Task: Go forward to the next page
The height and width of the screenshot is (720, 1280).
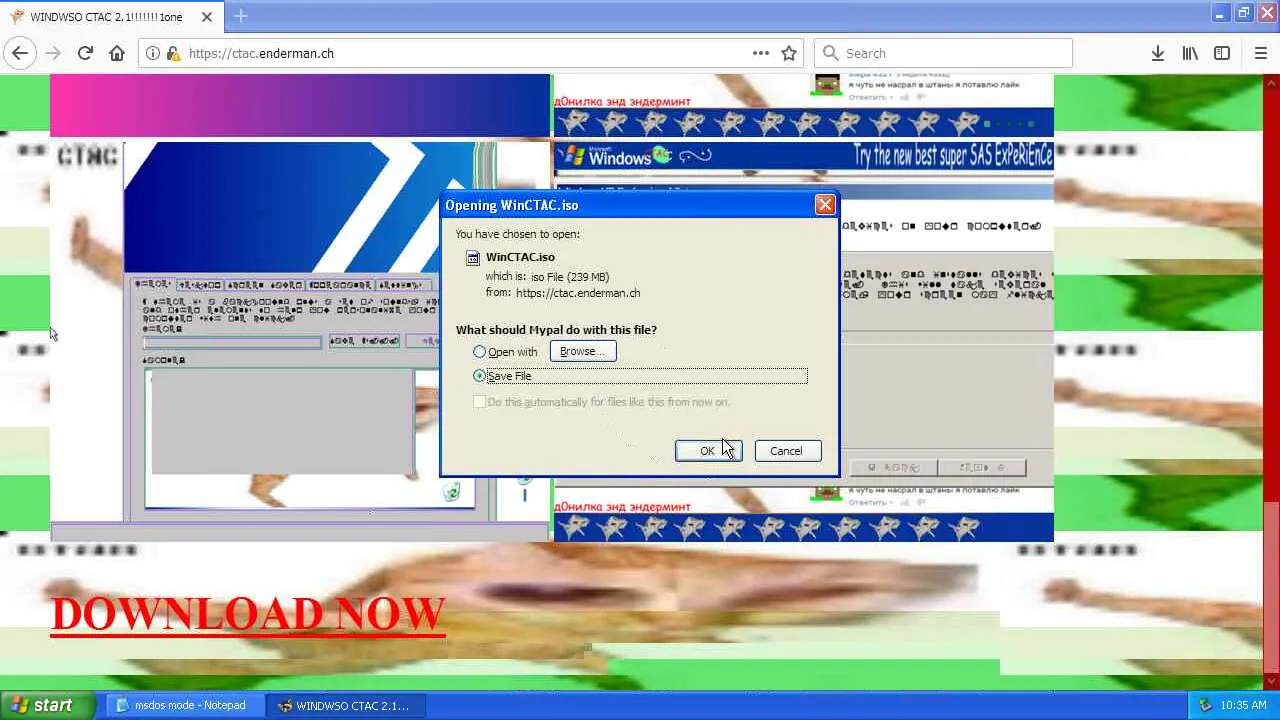Action: [x=53, y=53]
